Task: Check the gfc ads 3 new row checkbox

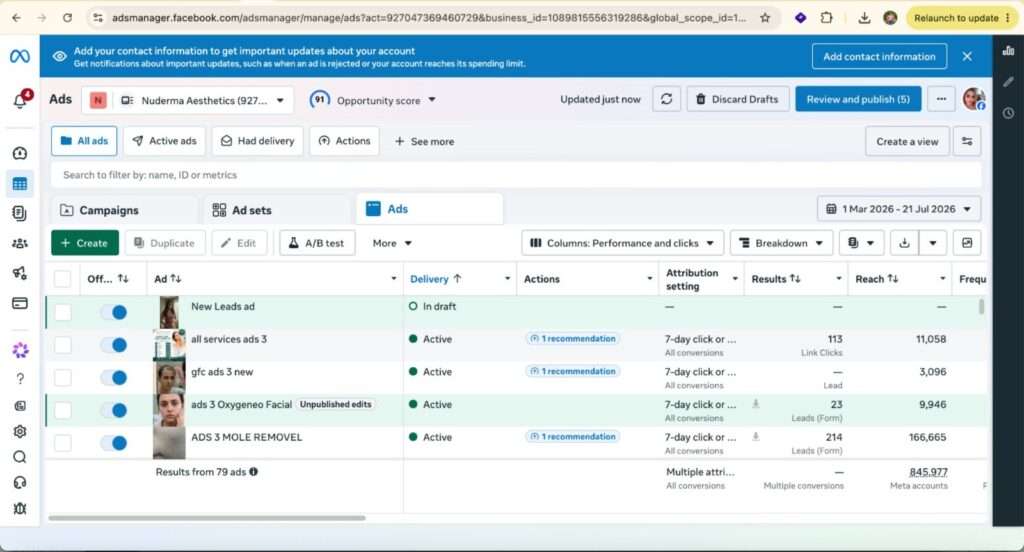Action: click(63, 378)
